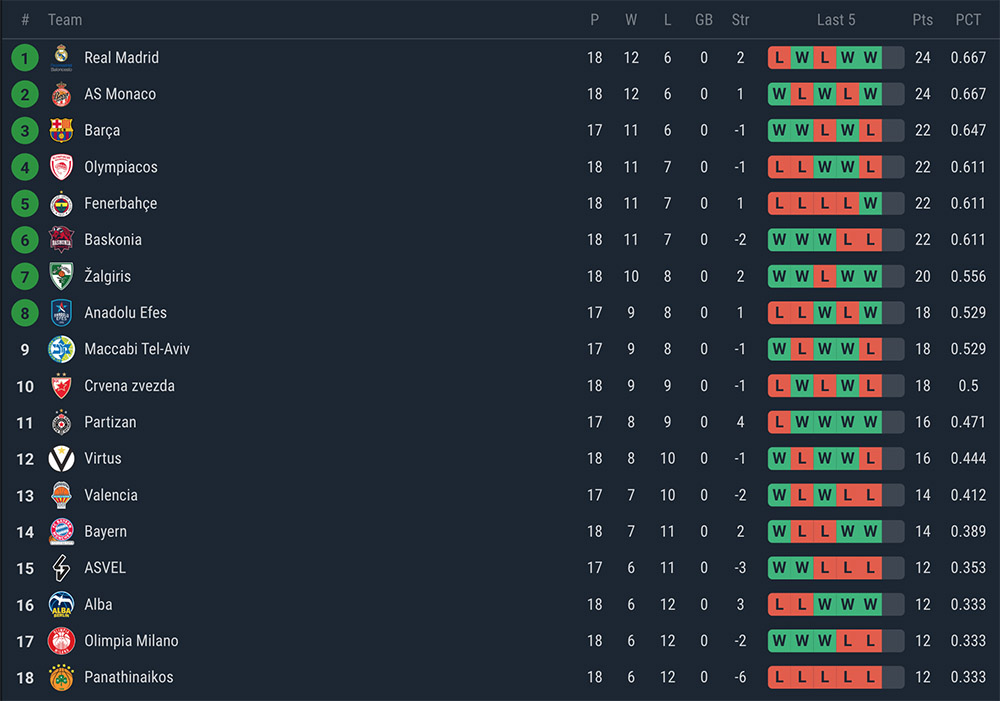Open the Anadolu Efes team link
1000x701 pixels.
[125, 313]
